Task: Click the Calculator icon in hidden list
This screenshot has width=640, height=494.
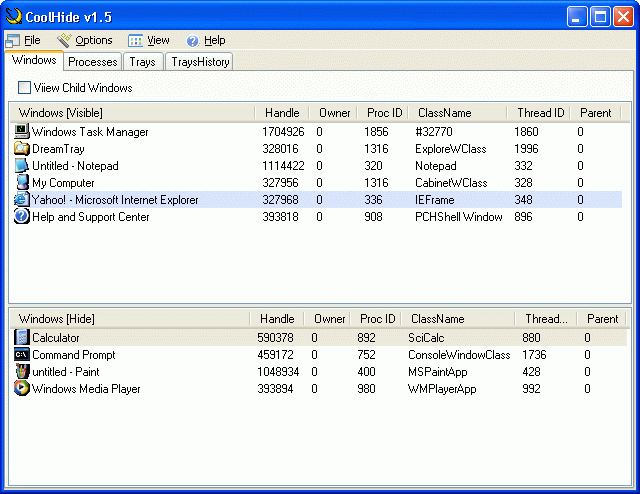Action: [x=22, y=338]
